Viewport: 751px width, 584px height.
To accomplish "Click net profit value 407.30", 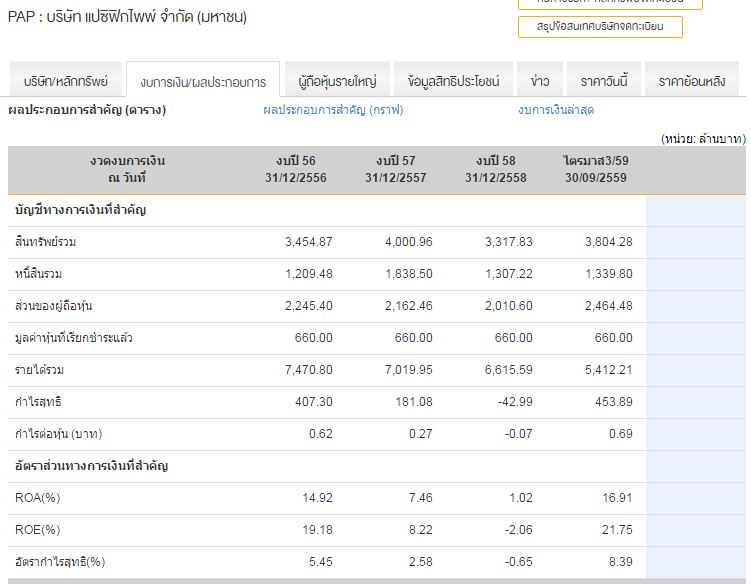I will (314, 402).
